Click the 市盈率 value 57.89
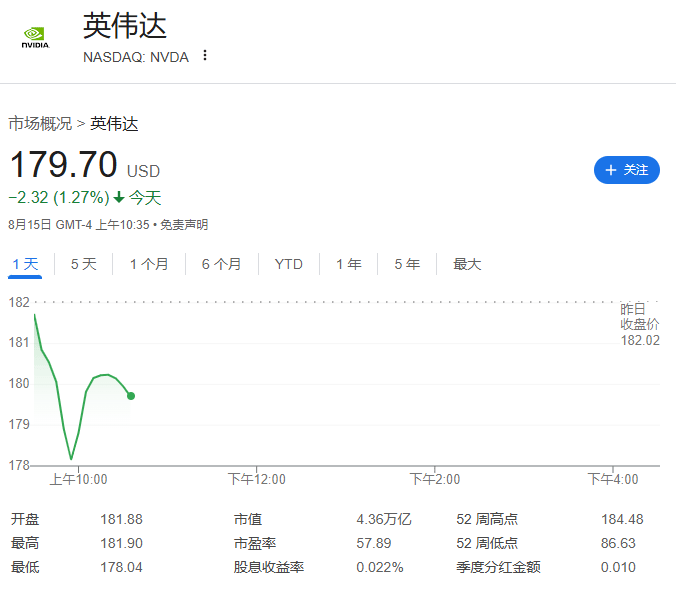This screenshot has width=676, height=594. pos(374,543)
